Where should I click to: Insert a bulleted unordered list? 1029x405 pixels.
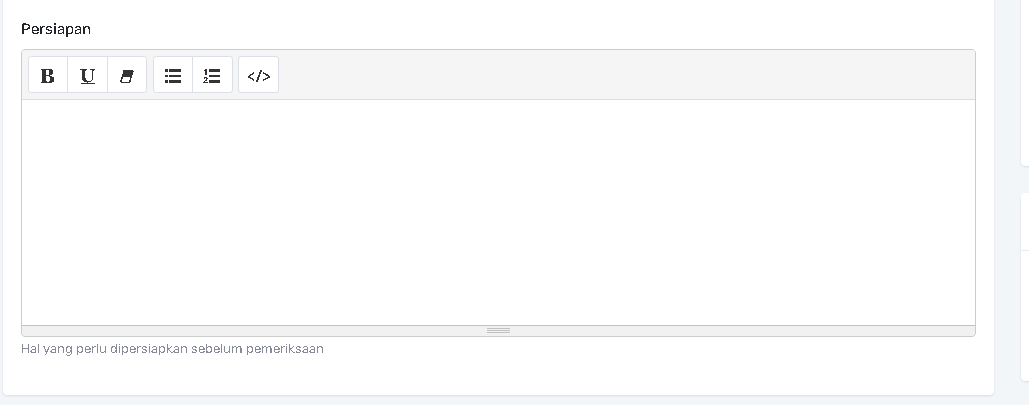(x=173, y=75)
